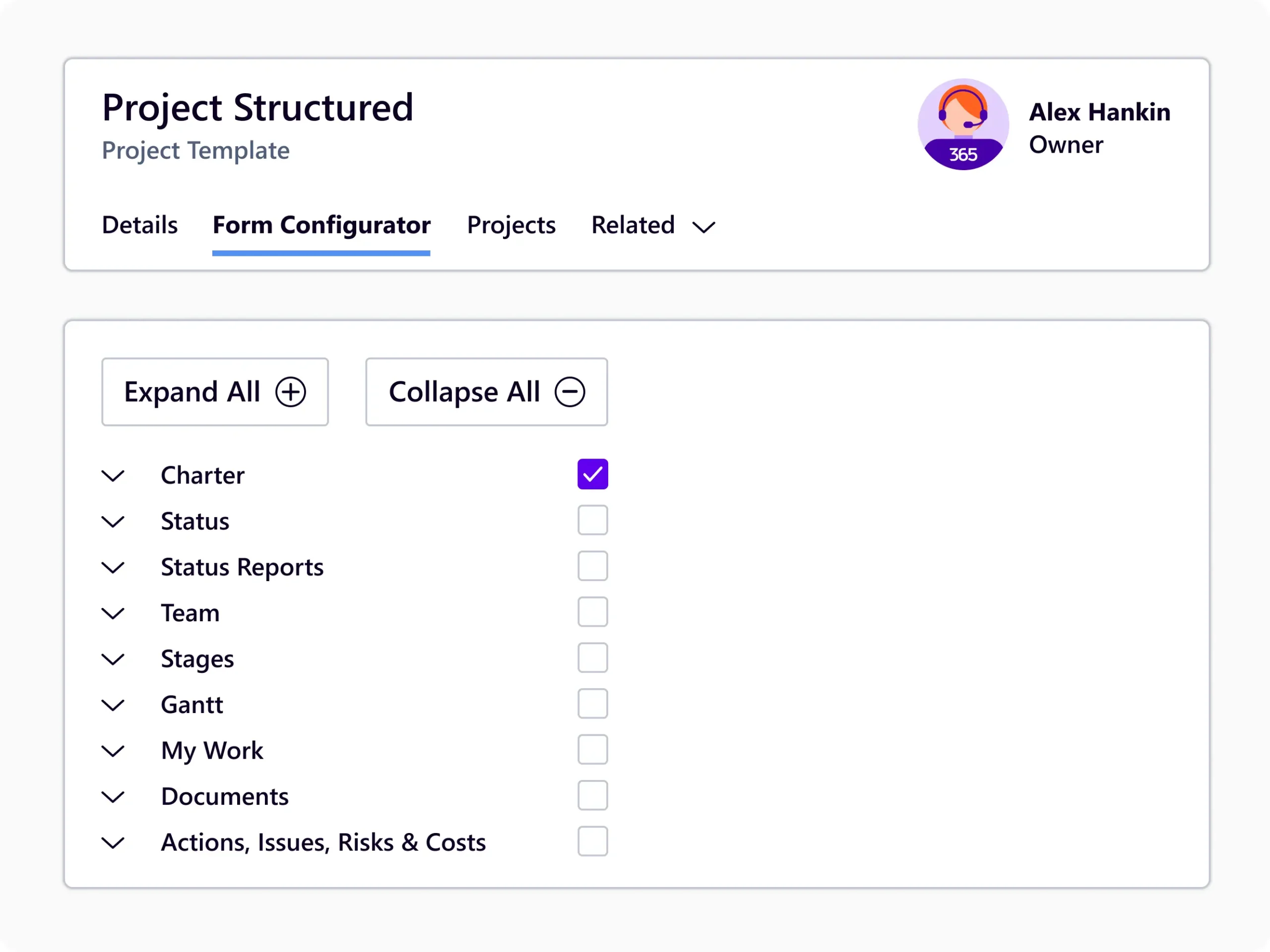Image resolution: width=1270 pixels, height=952 pixels.
Task: Open the Related dropdown arrow
Action: click(x=703, y=227)
